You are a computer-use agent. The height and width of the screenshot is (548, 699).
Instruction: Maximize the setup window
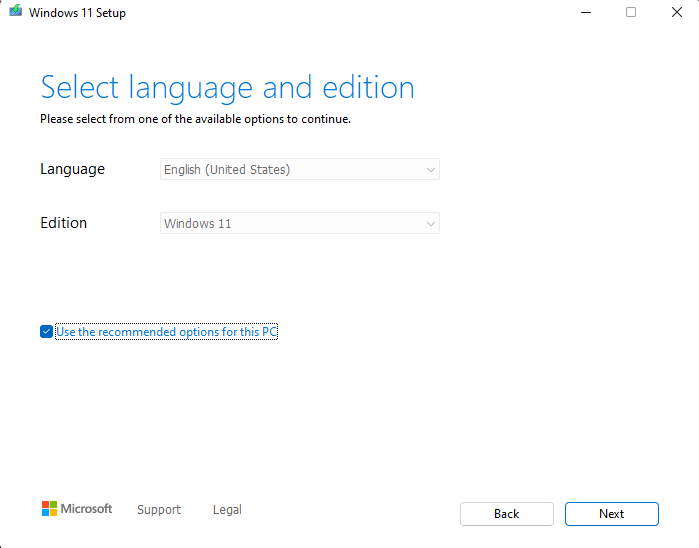[631, 12]
